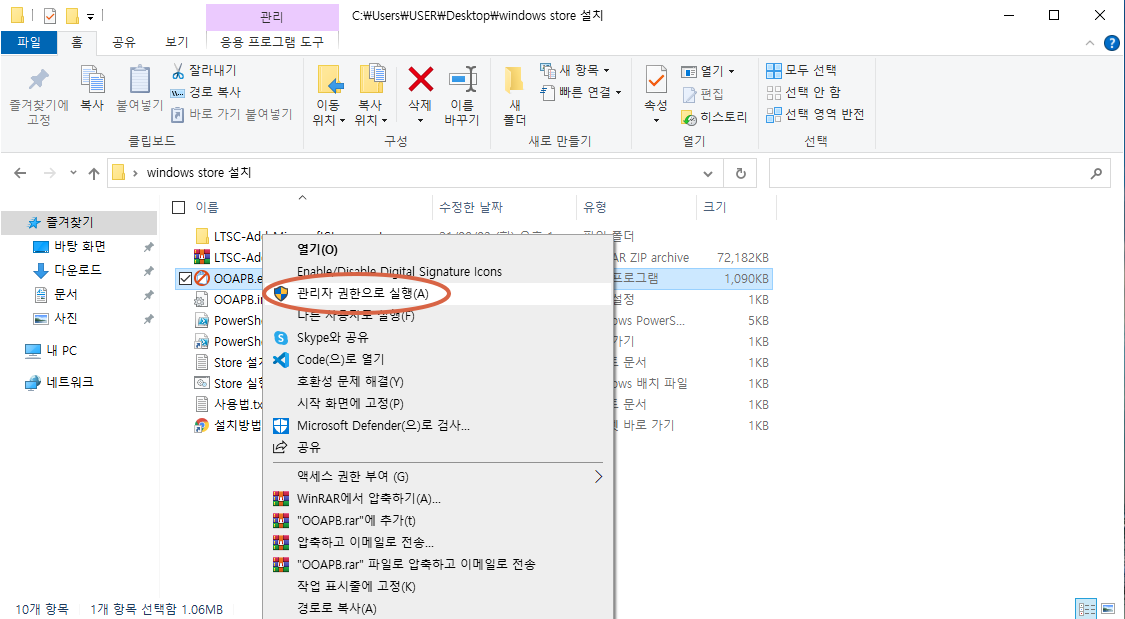Image resolution: width=1125 pixels, height=619 pixels.
Task: Click Skype와 공유 in context menu
Action: (332, 337)
